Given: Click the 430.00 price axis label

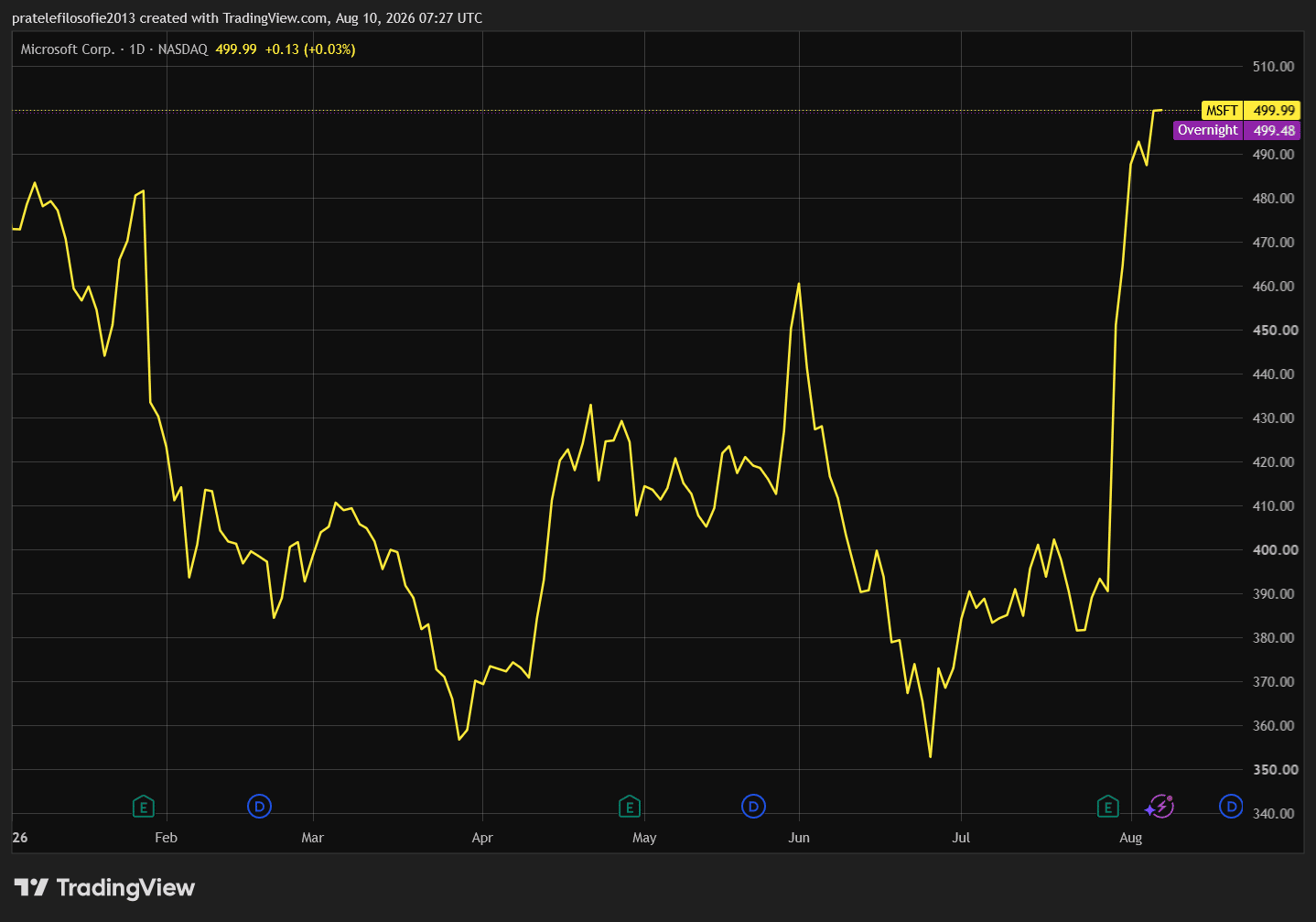Looking at the screenshot, I should coord(1274,418).
